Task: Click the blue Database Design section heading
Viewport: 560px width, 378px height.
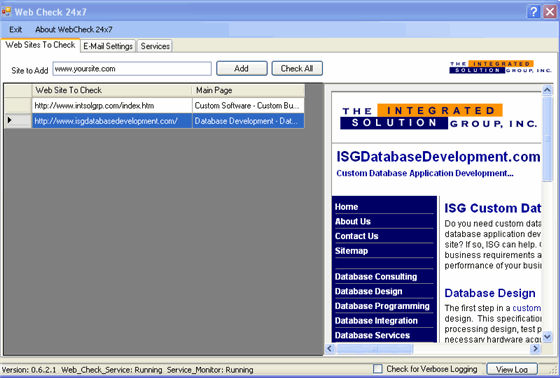Action: [x=490, y=293]
